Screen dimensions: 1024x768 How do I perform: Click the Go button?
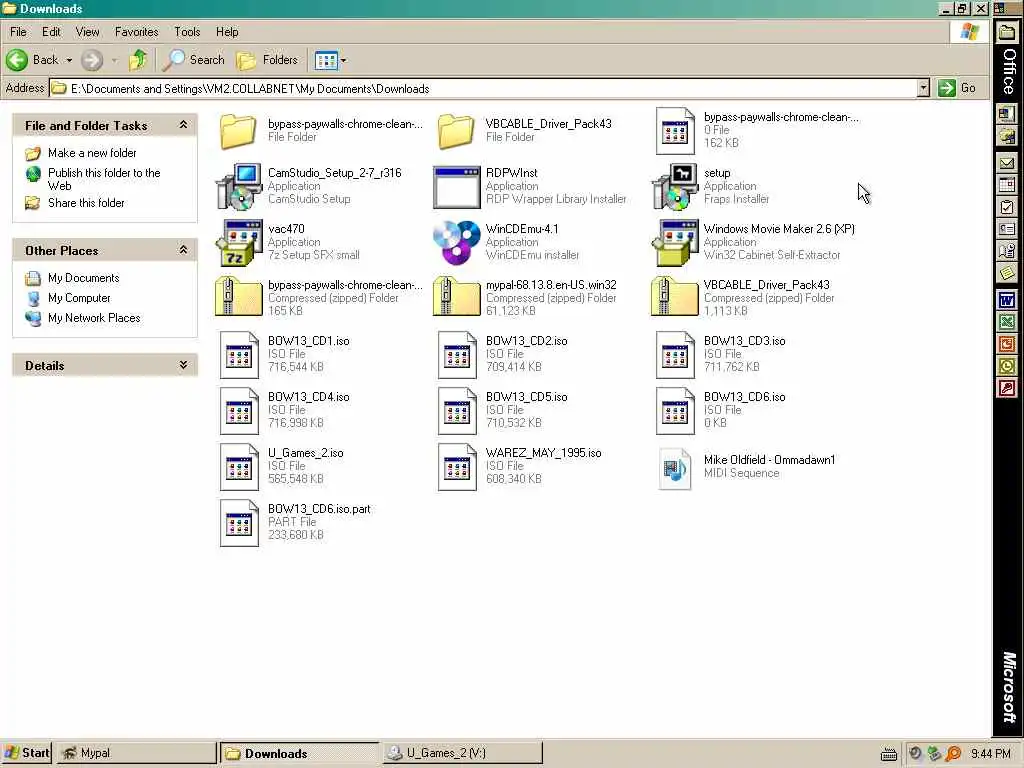957,88
